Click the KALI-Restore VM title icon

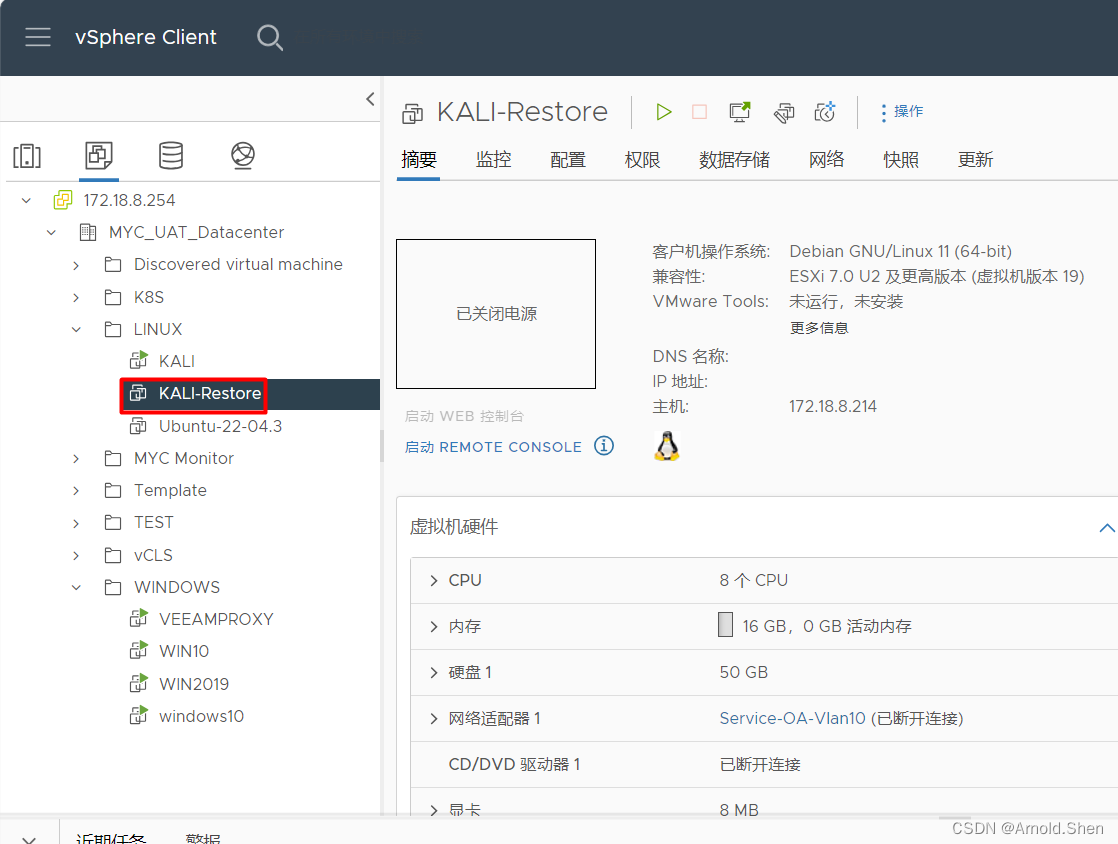pyautogui.click(x=413, y=113)
